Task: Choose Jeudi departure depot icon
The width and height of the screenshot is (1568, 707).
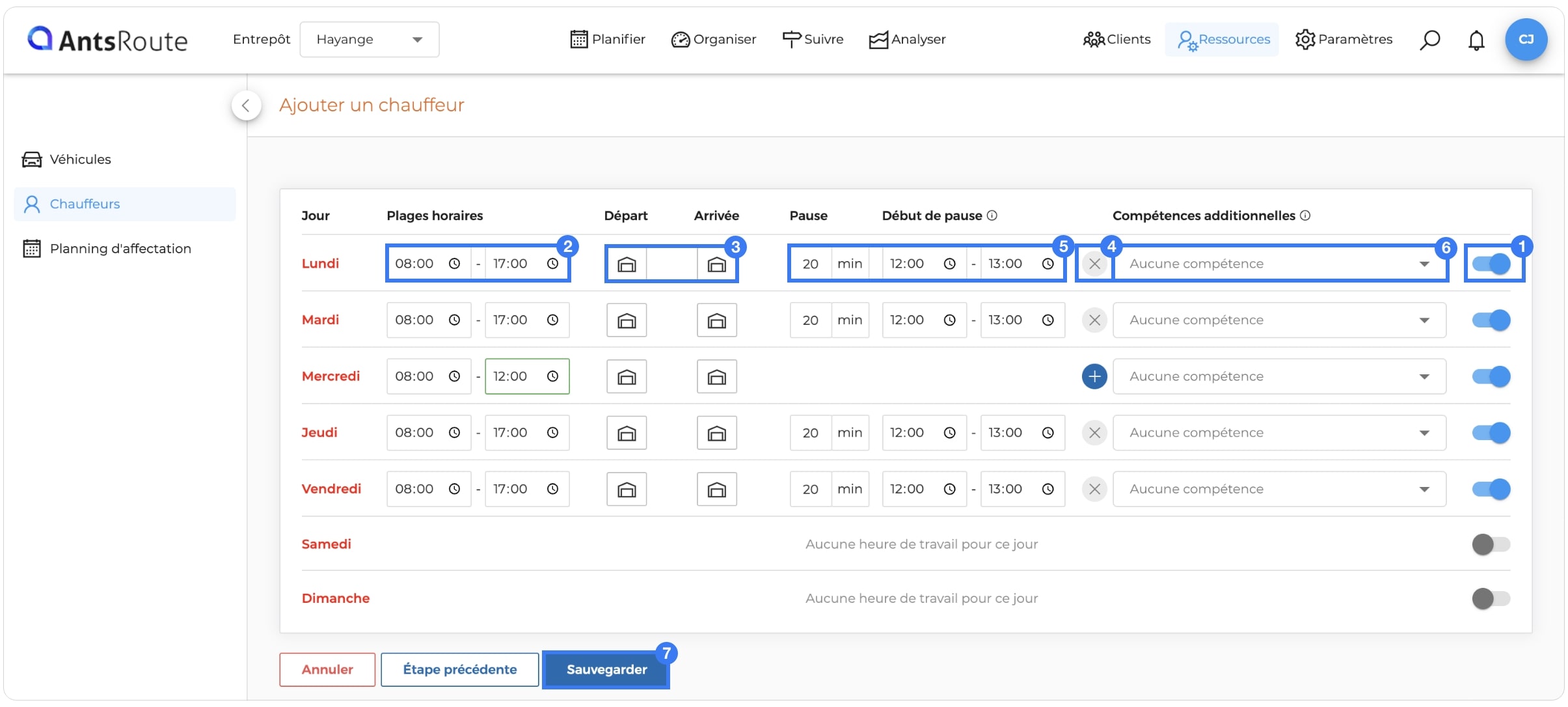Action: coord(627,433)
